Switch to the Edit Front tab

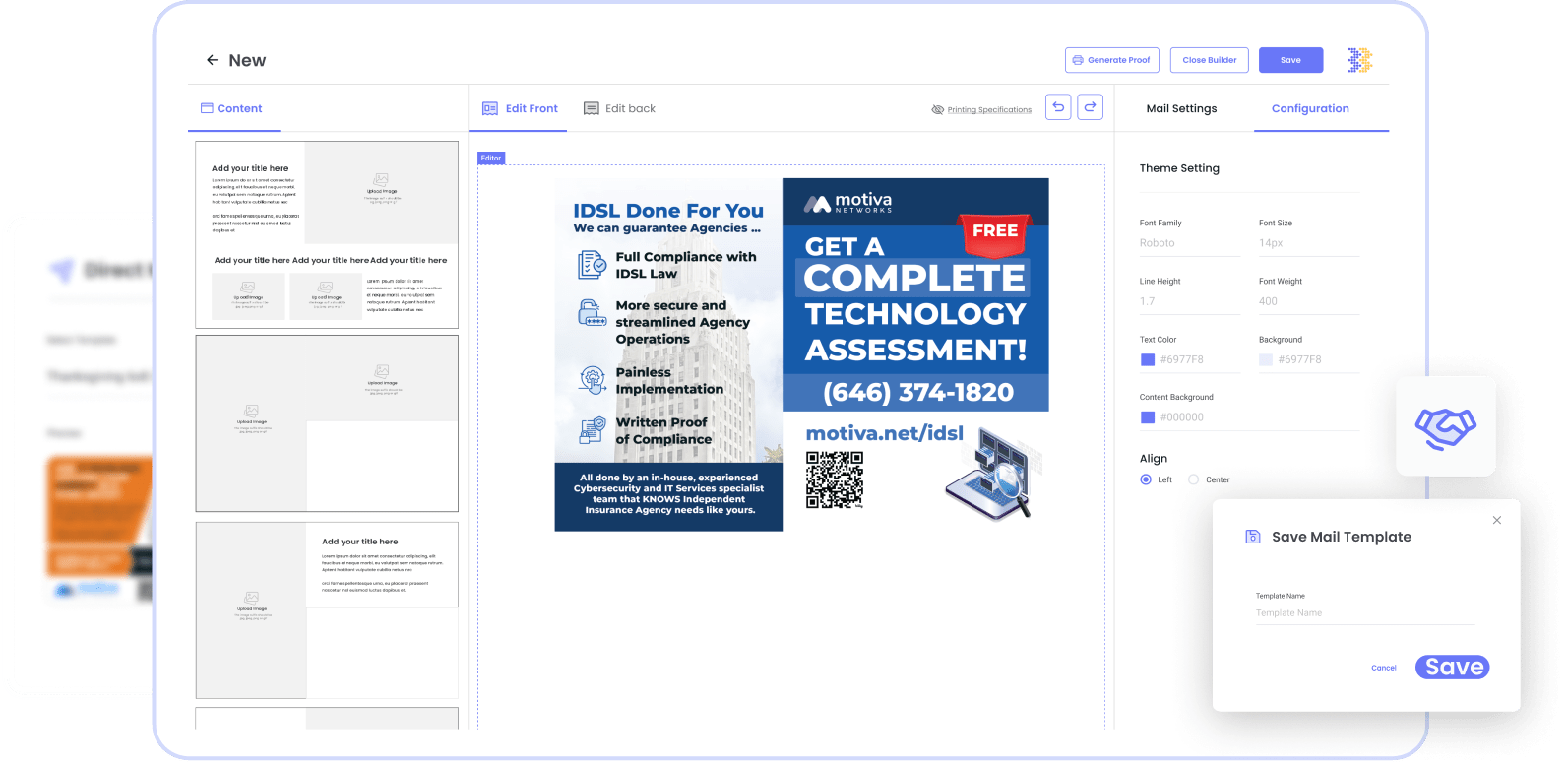coord(520,108)
